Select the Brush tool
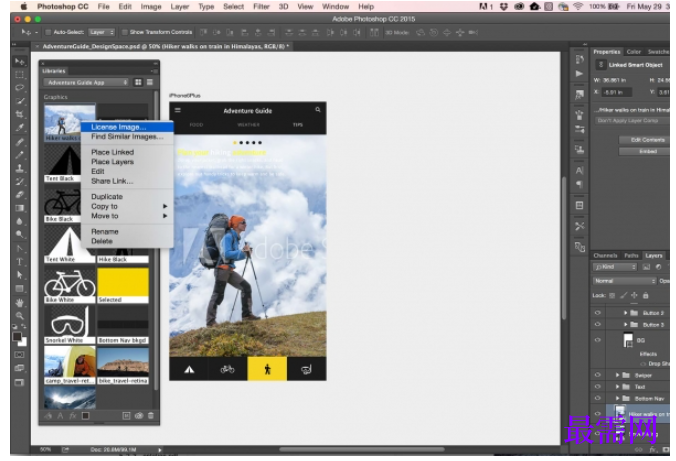676x461 pixels. (x=20, y=155)
